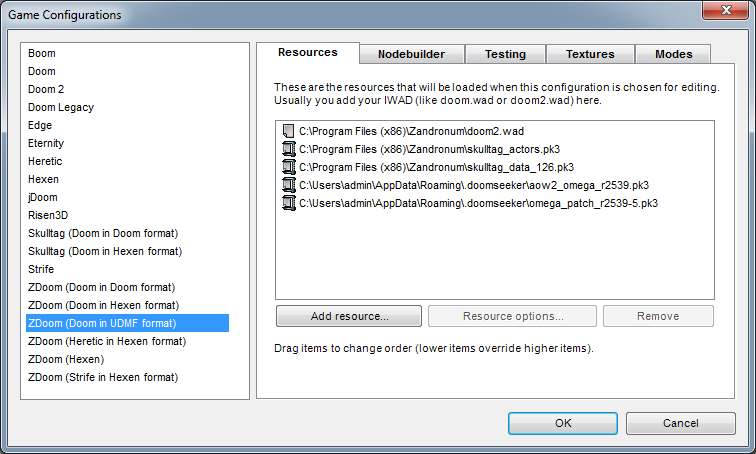The image size is (756, 454).
Task: Select the omega_patch_r2539-5.pk3 resource path
Action: [x=478, y=203]
